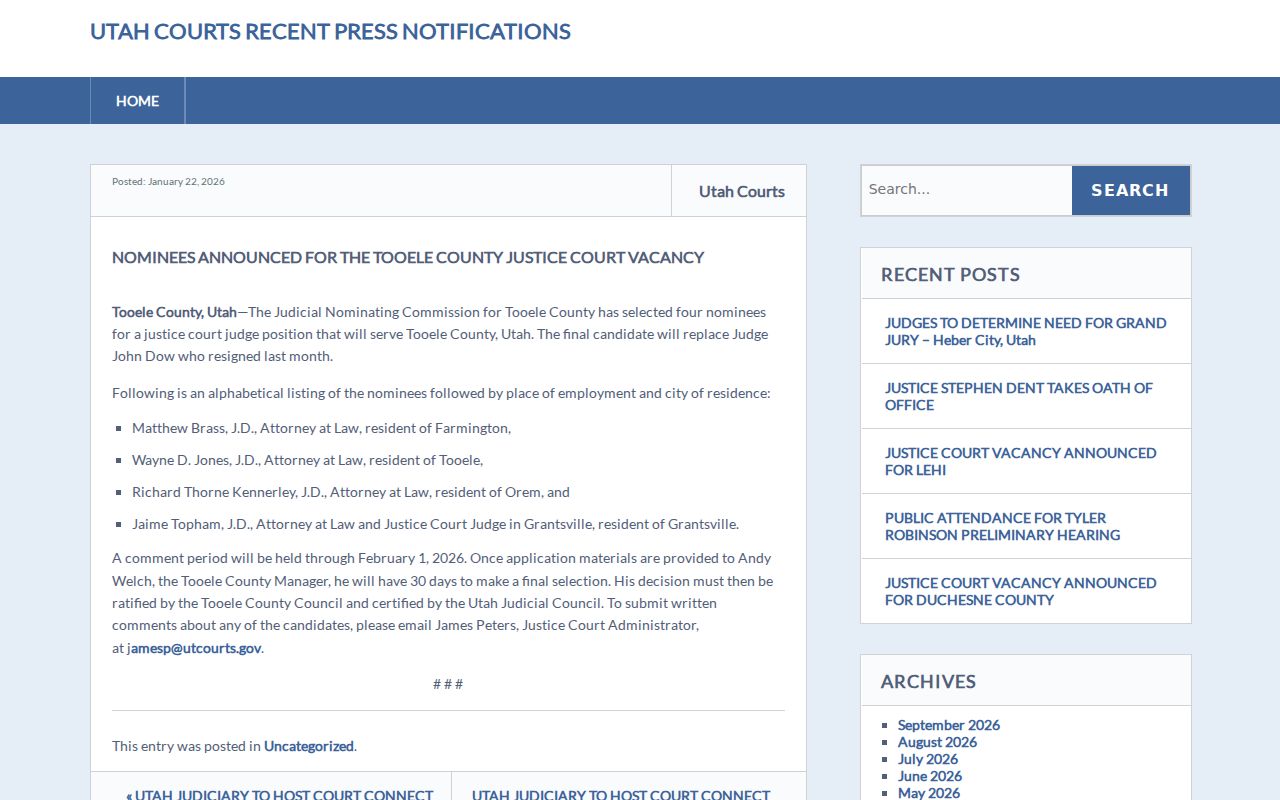
Task: Open Tyler Robinson Preliminary Hearing post
Action: [x=1002, y=526]
